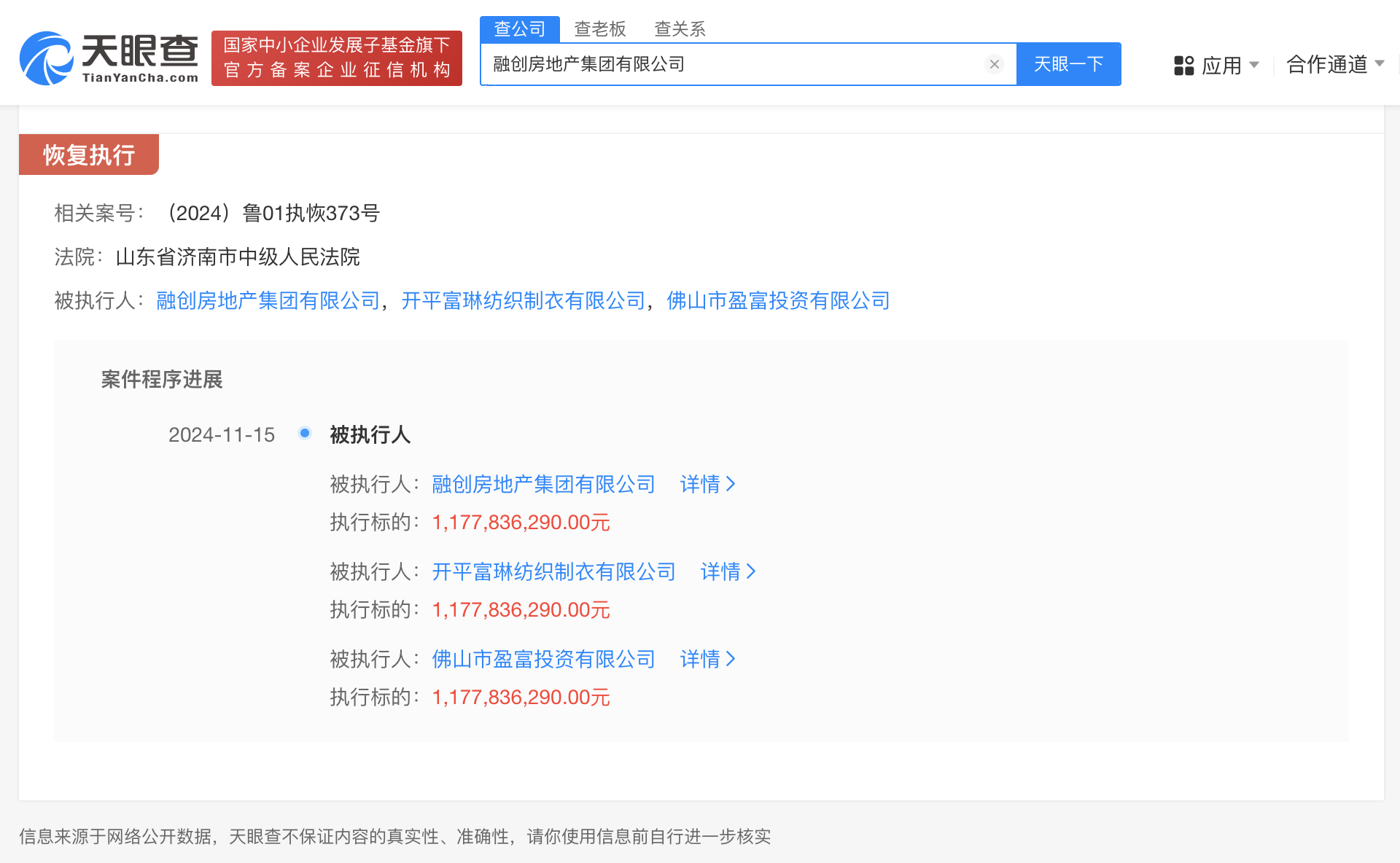Viewport: 1400px width, 863px height.
Task: Expand the 应用 dropdown arrow
Action: click(x=1254, y=65)
